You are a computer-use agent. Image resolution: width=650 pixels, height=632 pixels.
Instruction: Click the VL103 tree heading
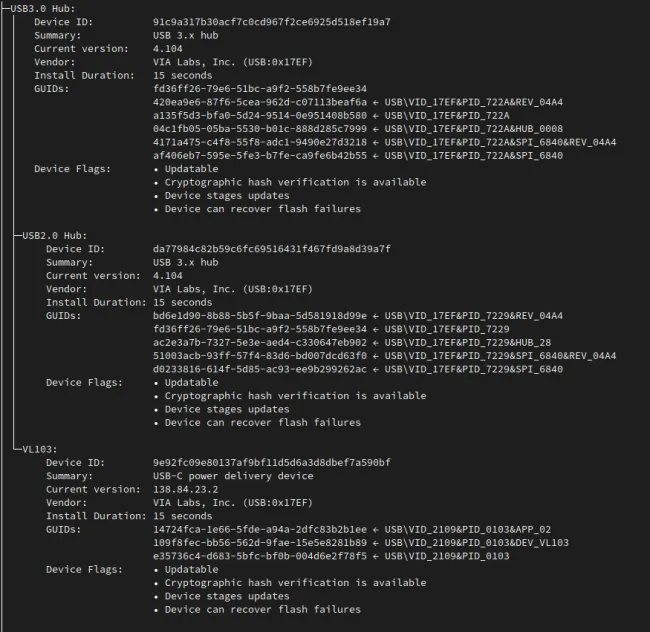click(x=40, y=450)
